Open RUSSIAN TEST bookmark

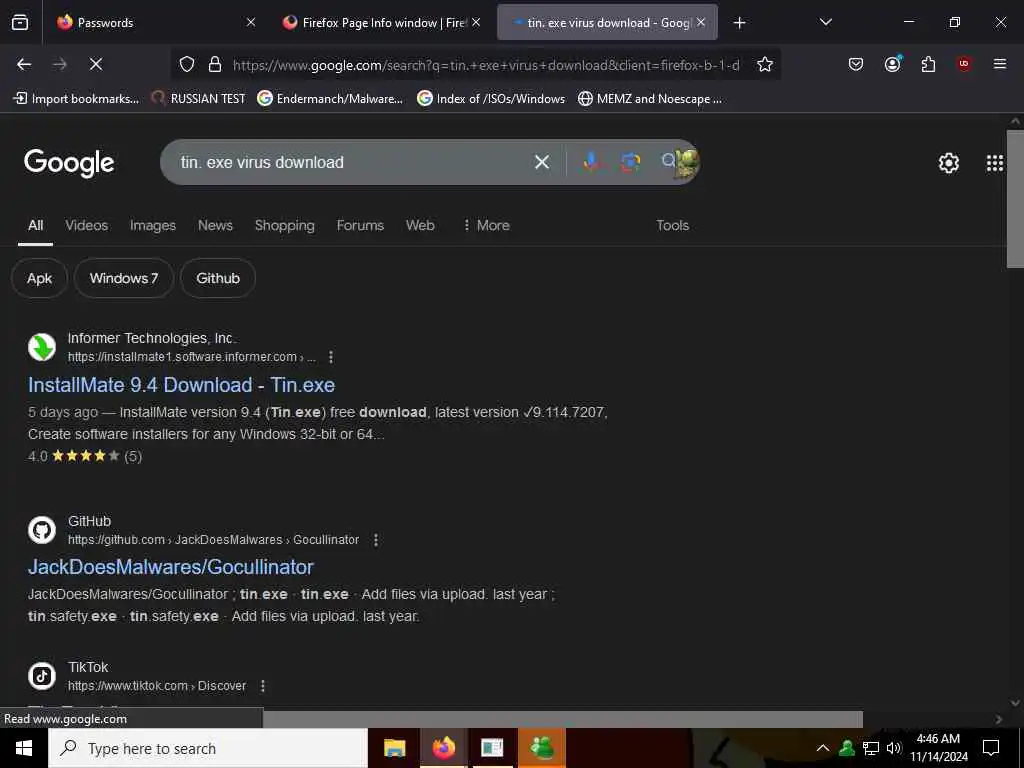pyautogui.click(x=199, y=99)
